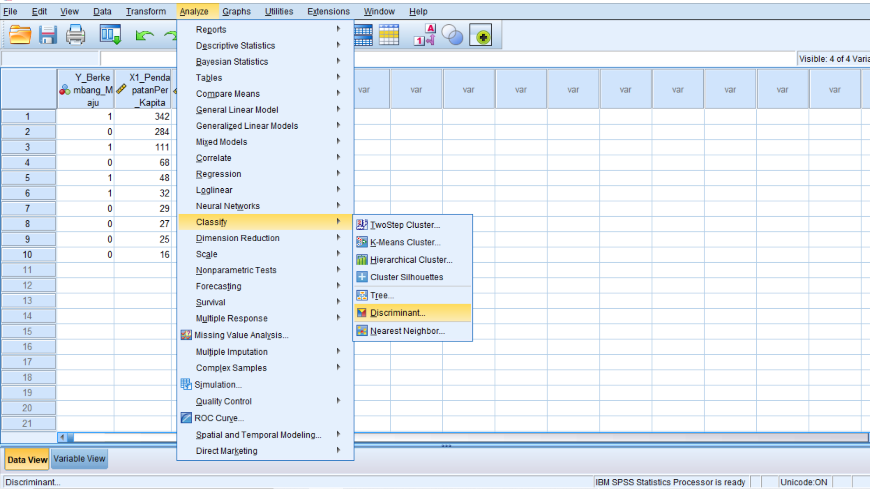Open the Graphs menu in the menu bar

(236, 11)
